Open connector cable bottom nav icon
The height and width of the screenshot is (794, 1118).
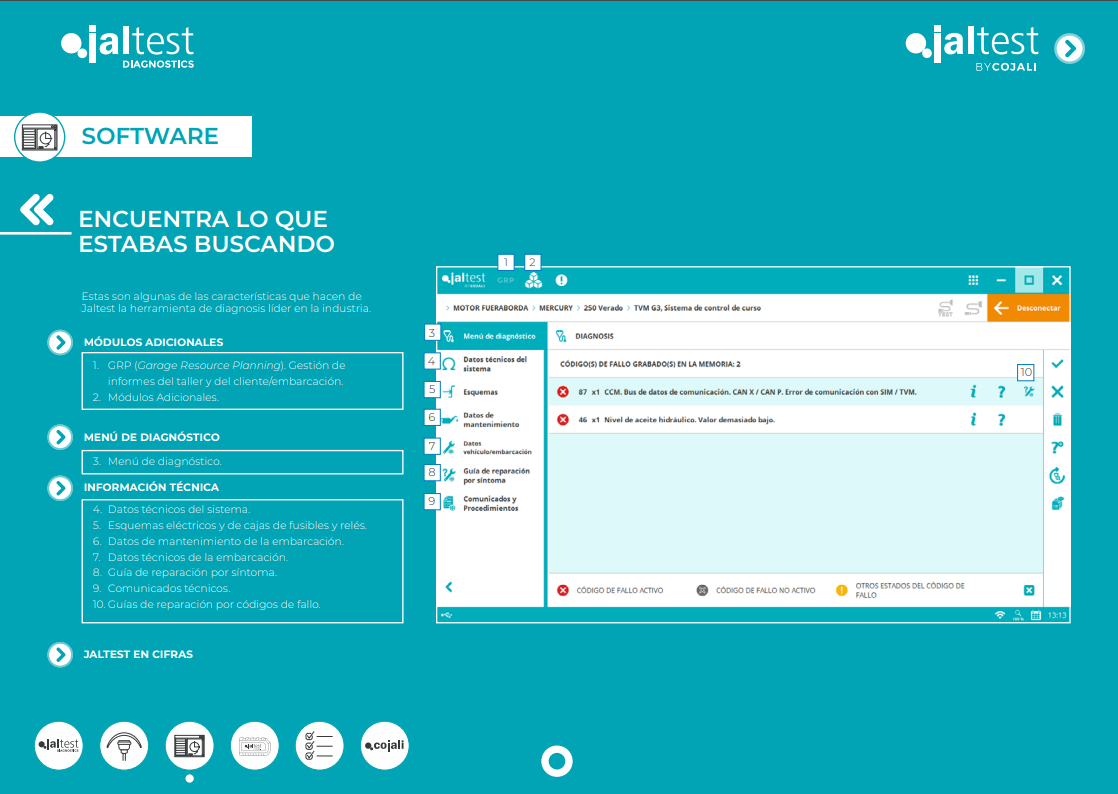tap(124, 746)
